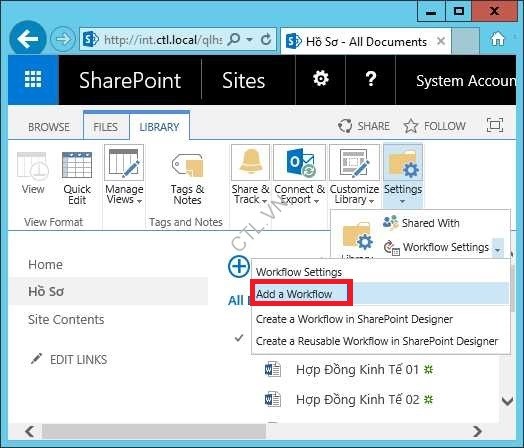Open Tags & Notes from the ribbon
The image size is (524, 448).
187,179
